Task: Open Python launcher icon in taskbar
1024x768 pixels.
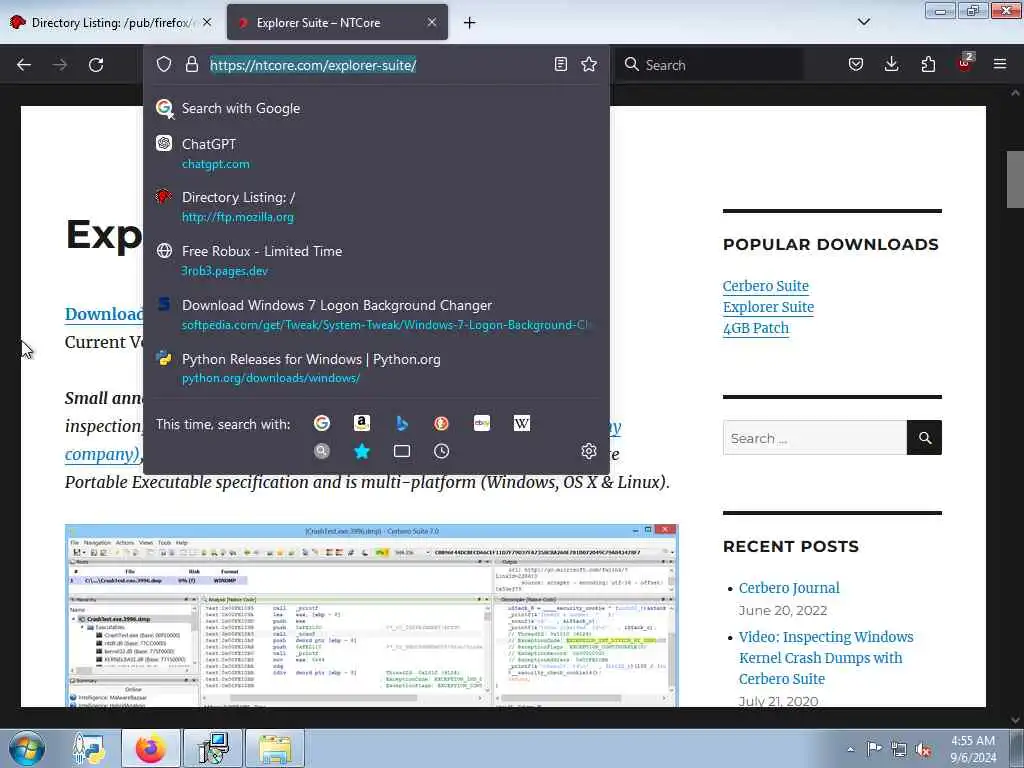Action: [89, 748]
